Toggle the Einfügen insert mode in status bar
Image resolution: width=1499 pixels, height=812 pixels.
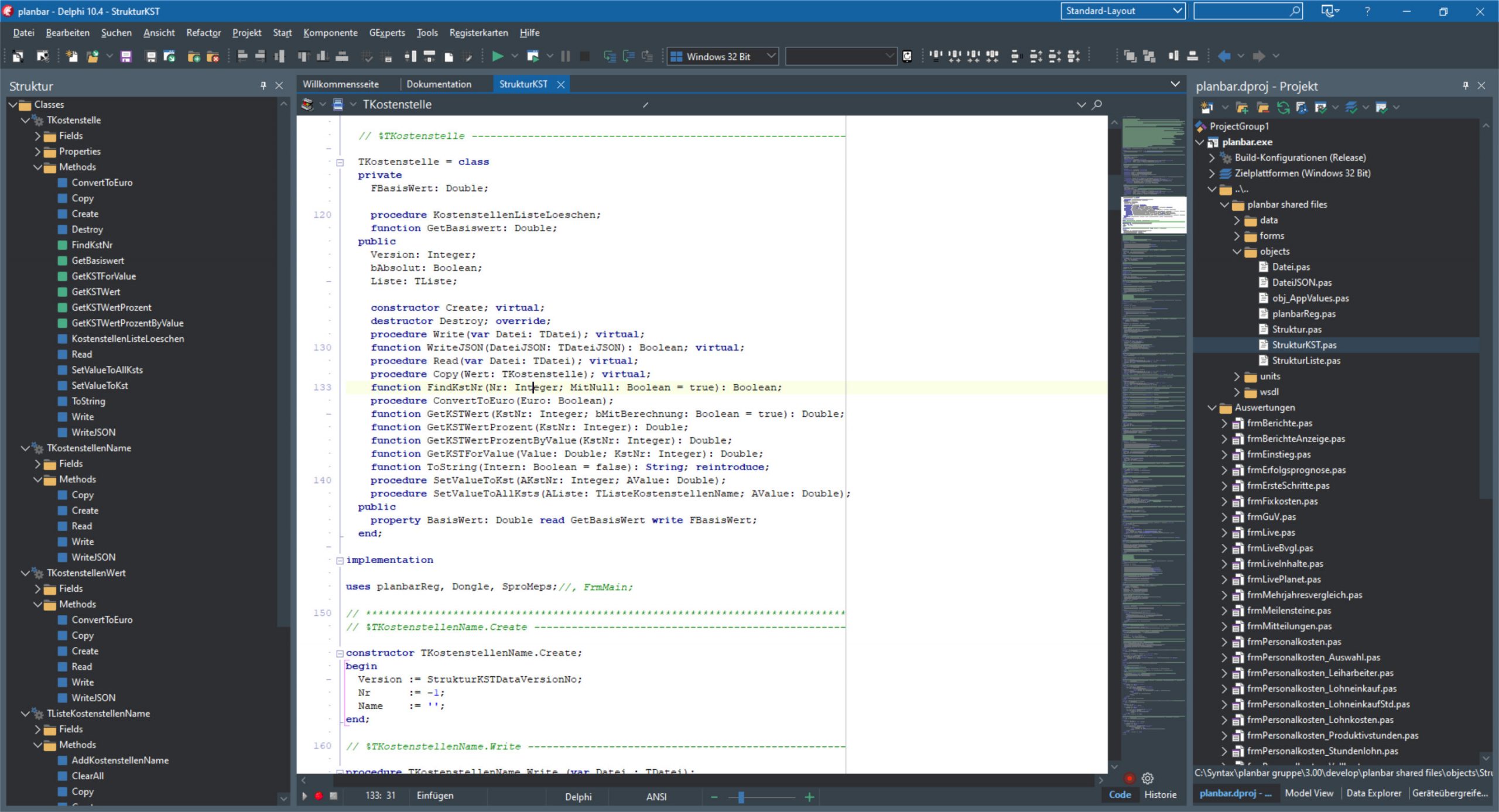pos(434,796)
